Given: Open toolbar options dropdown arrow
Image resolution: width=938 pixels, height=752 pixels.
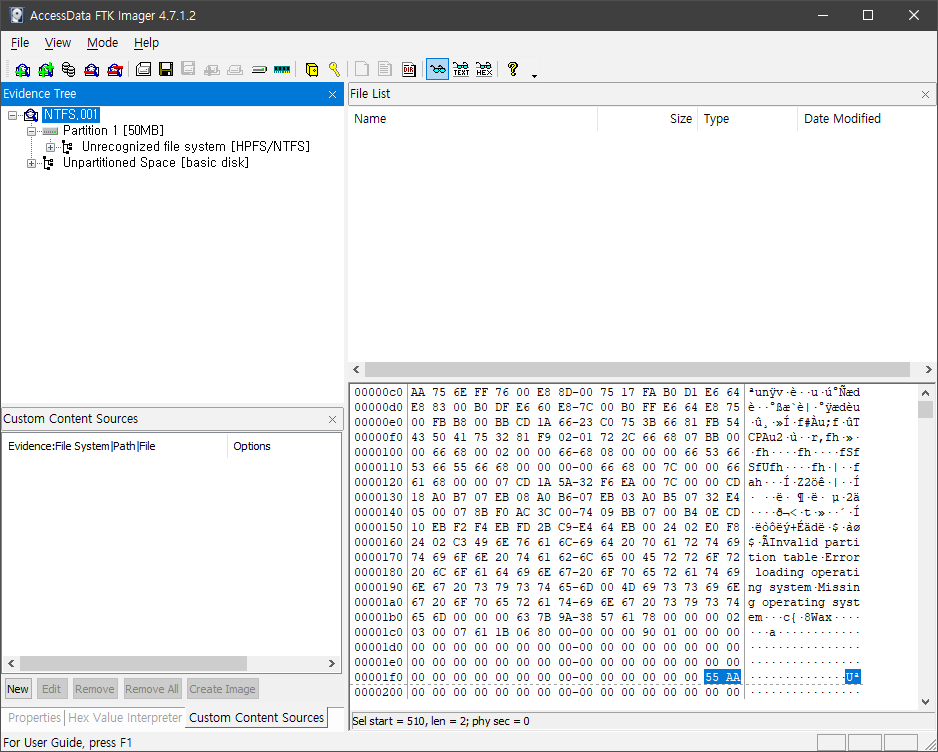Looking at the screenshot, I should coord(534,75).
